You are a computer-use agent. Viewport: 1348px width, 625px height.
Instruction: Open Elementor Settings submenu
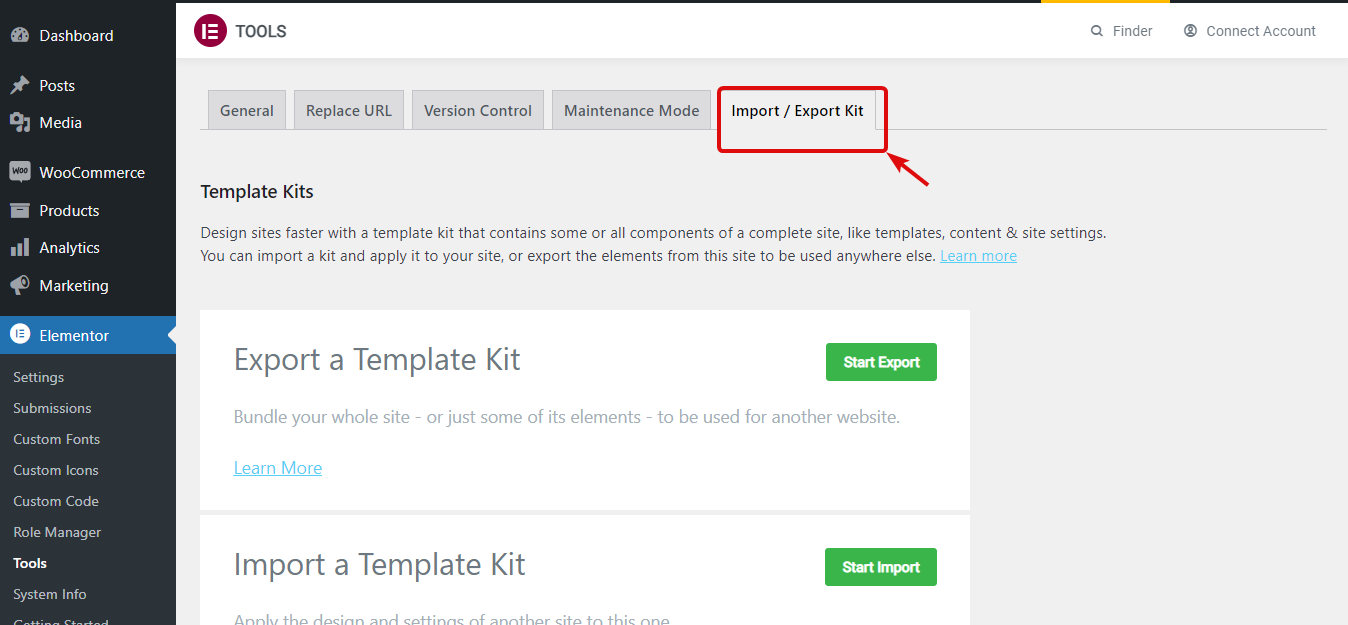click(x=38, y=377)
